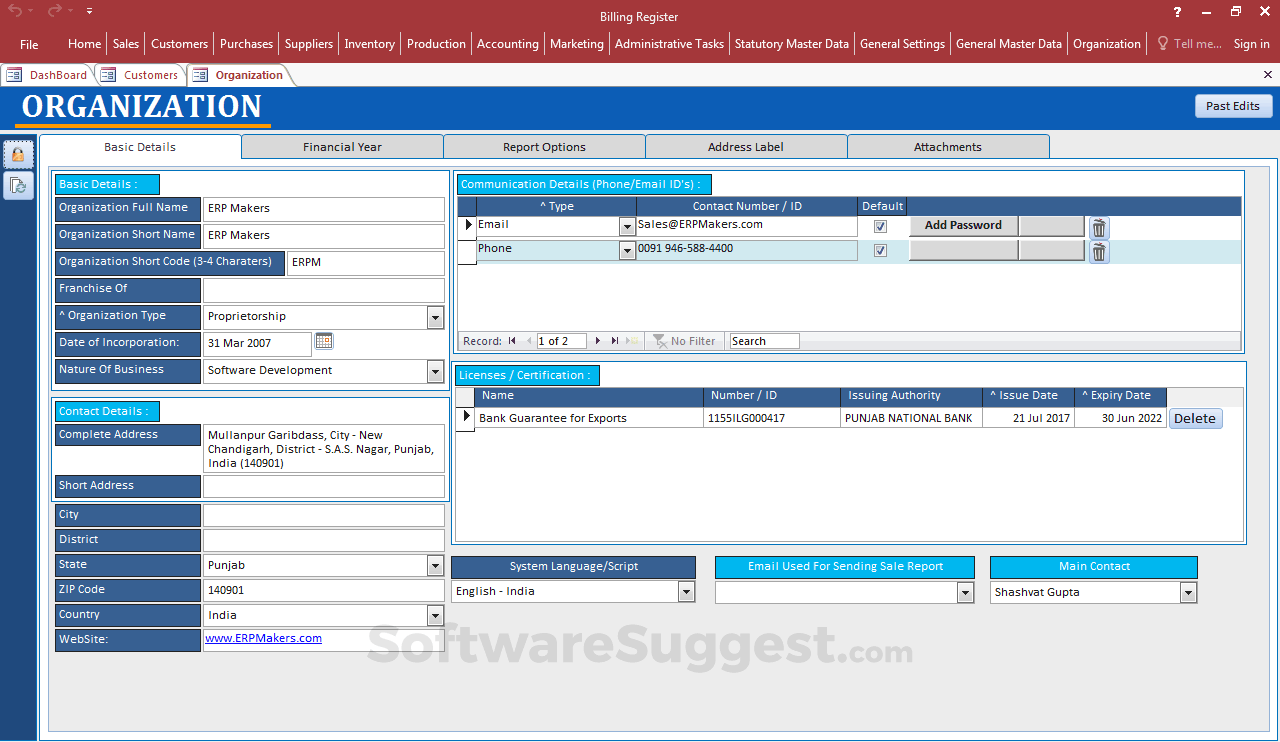Open the Address Label tab

tap(746, 147)
